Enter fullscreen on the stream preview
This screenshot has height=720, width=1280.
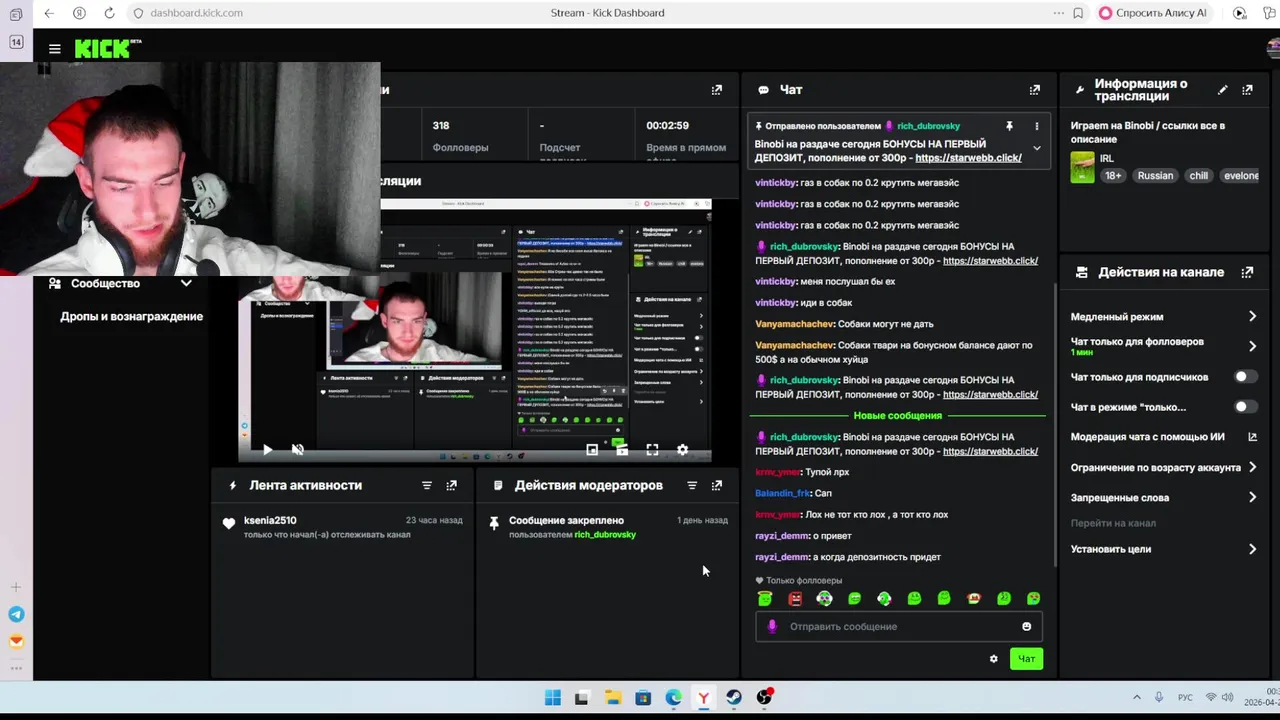tap(652, 450)
